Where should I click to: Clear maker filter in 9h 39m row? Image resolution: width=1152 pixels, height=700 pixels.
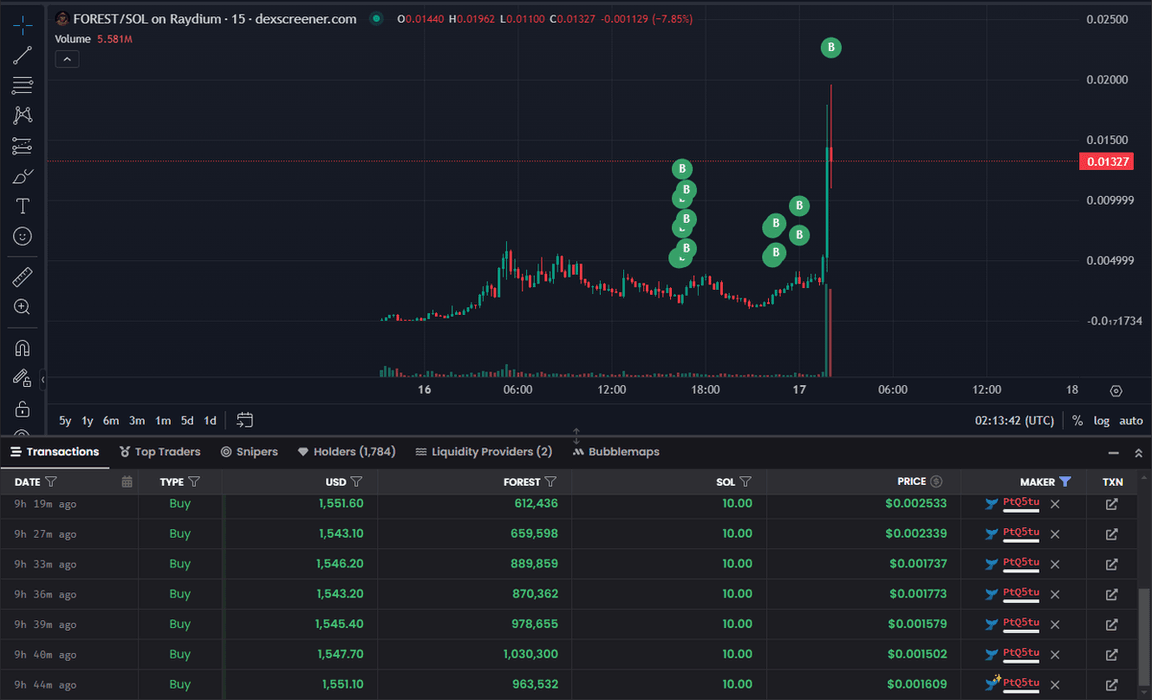pos(1055,624)
